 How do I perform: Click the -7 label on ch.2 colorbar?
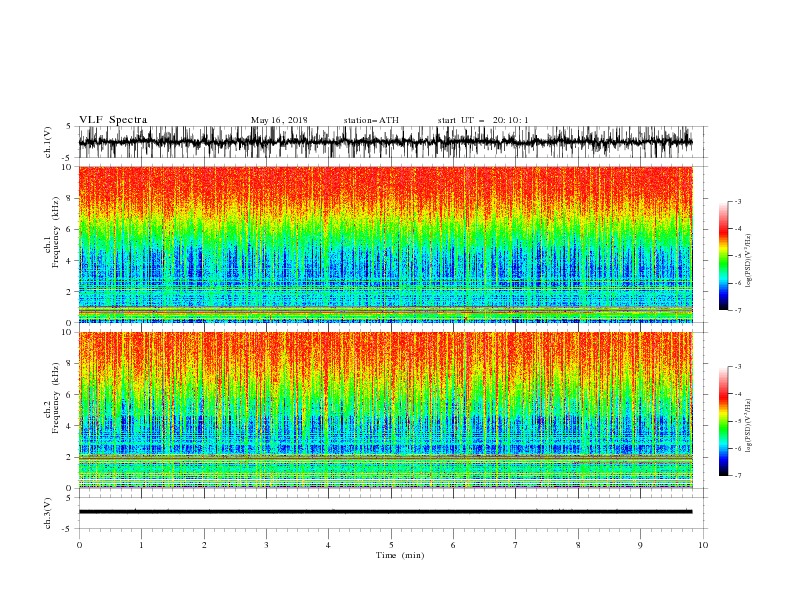pos(738,476)
